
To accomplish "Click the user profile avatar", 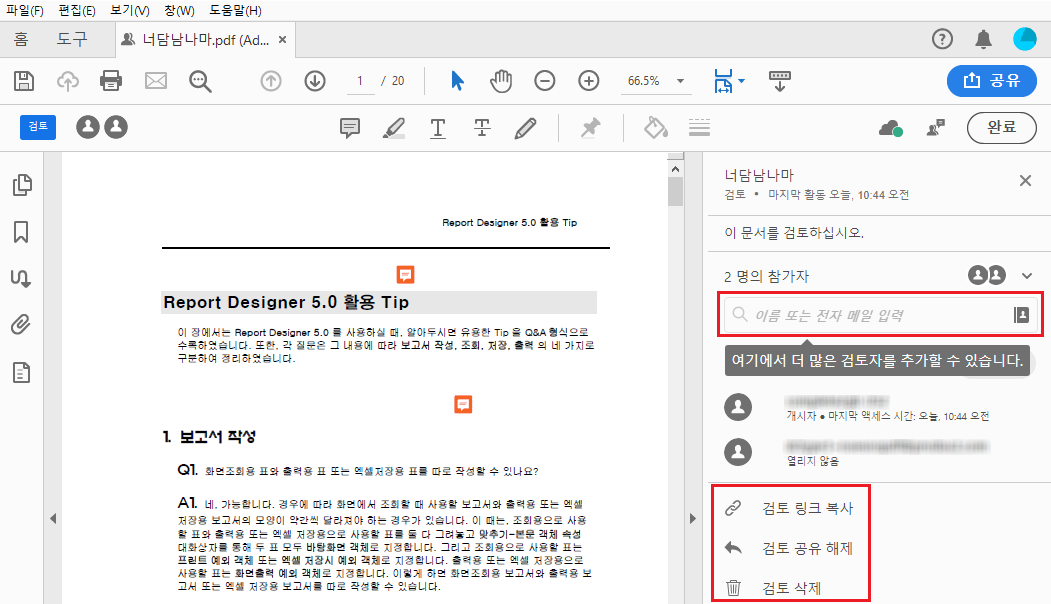I will point(1024,40).
